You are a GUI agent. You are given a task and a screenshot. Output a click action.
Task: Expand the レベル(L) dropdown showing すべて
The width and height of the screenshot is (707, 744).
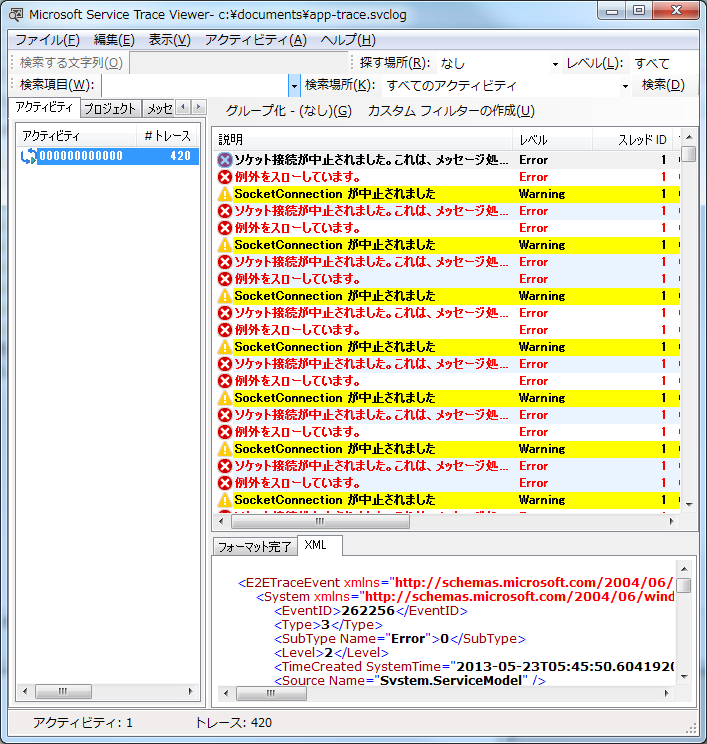pos(664,63)
